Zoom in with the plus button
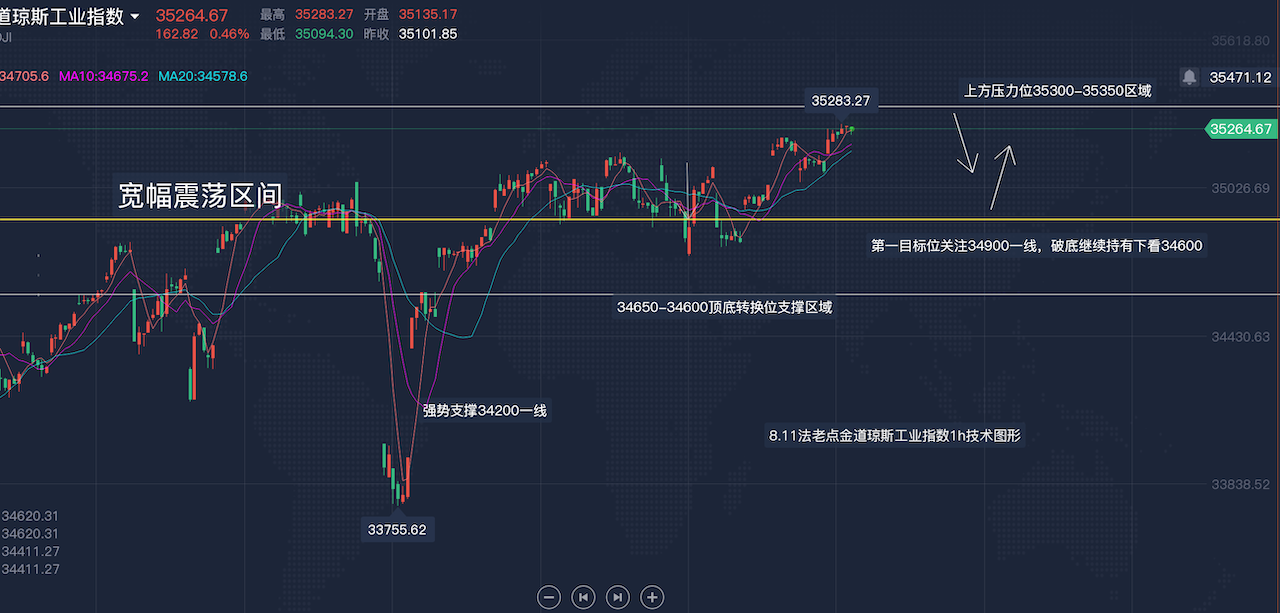The width and height of the screenshot is (1280, 613). [x=652, y=597]
